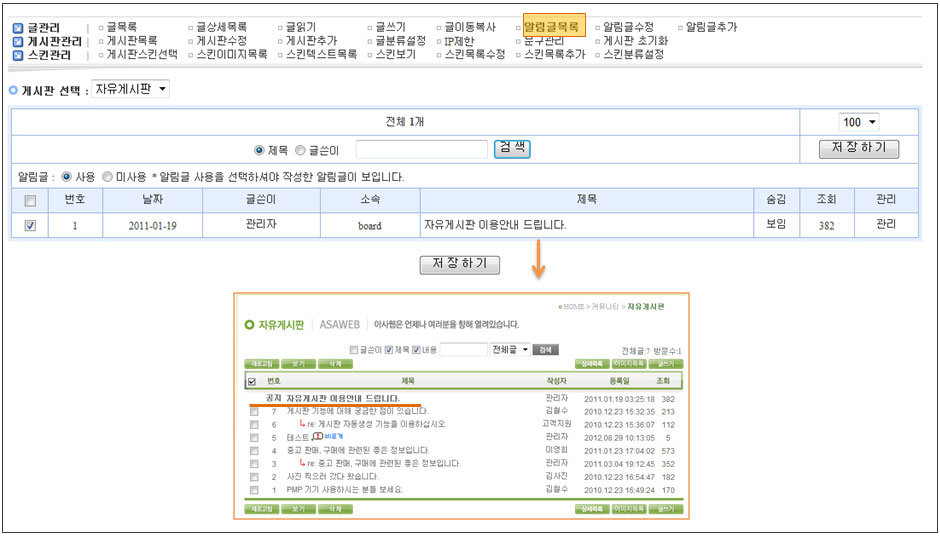Screen dimensions: 940x536
Task: Uncheck the checkbox for notice row 1
Action: pos(30,226)
